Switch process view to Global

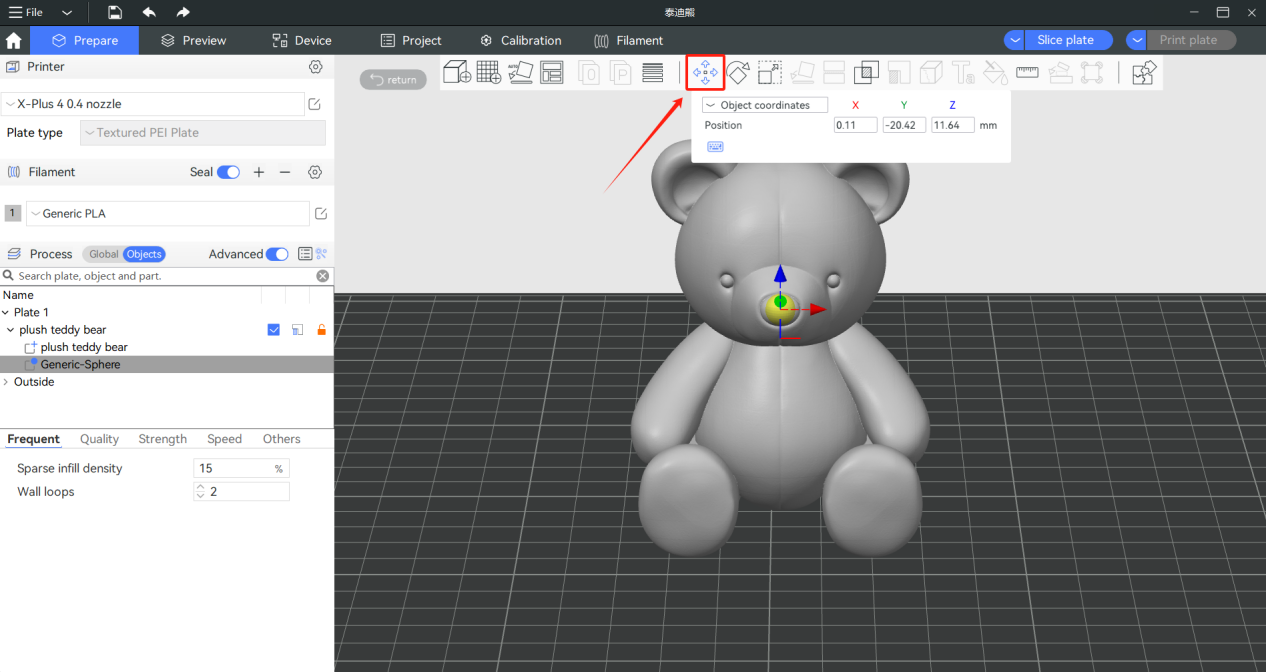click(103, 254)
